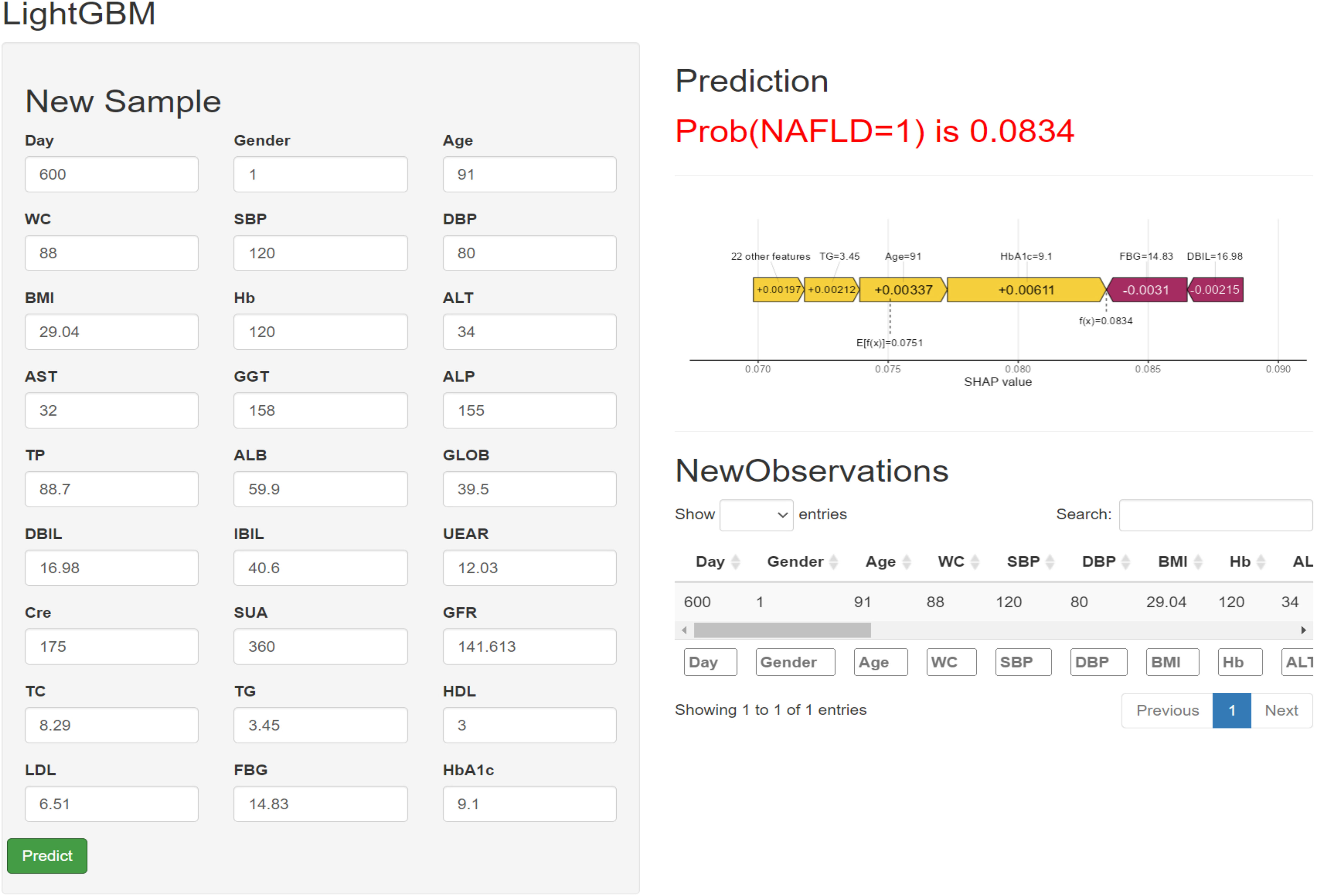Screen dimensions: 1318x896
Task: Click the TG input showing 3.45
Action: click(320, 725)
